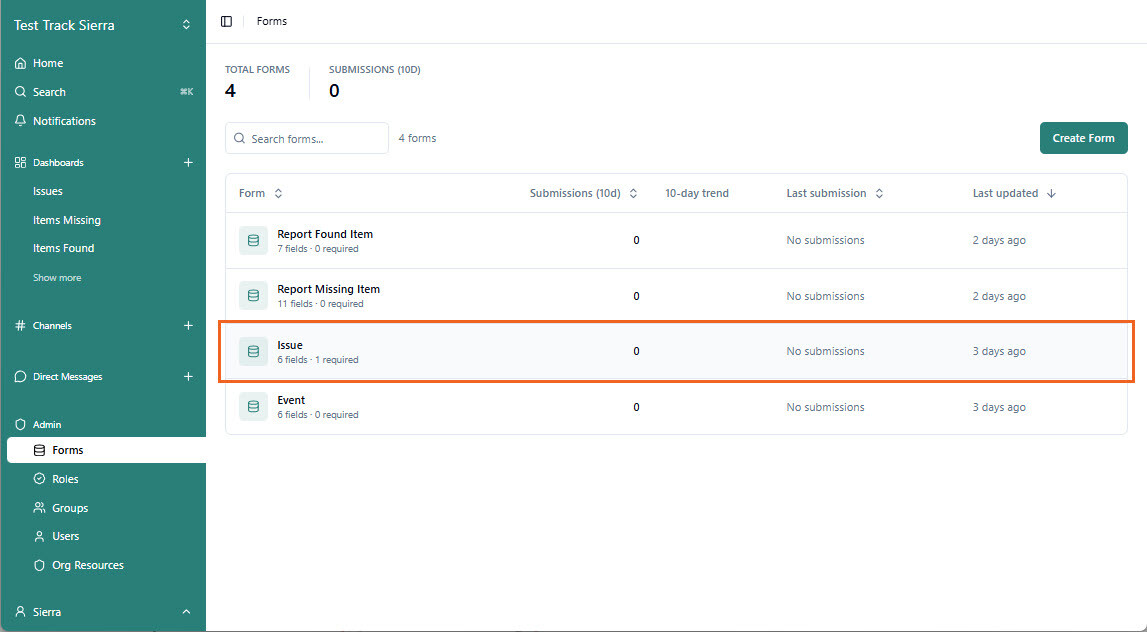
Task: Click the Channels hash icon
Action: pos(20,326)
